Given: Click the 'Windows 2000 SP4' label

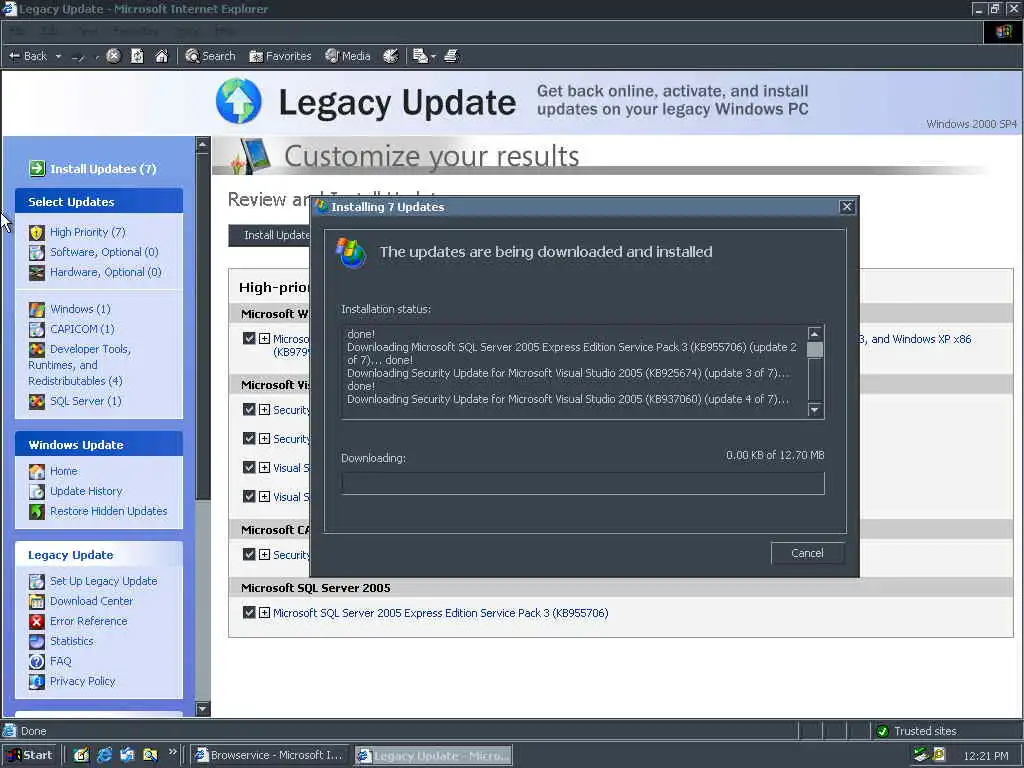Looking at the screenshot, I should pyautogui.click(x=971, y=124).
